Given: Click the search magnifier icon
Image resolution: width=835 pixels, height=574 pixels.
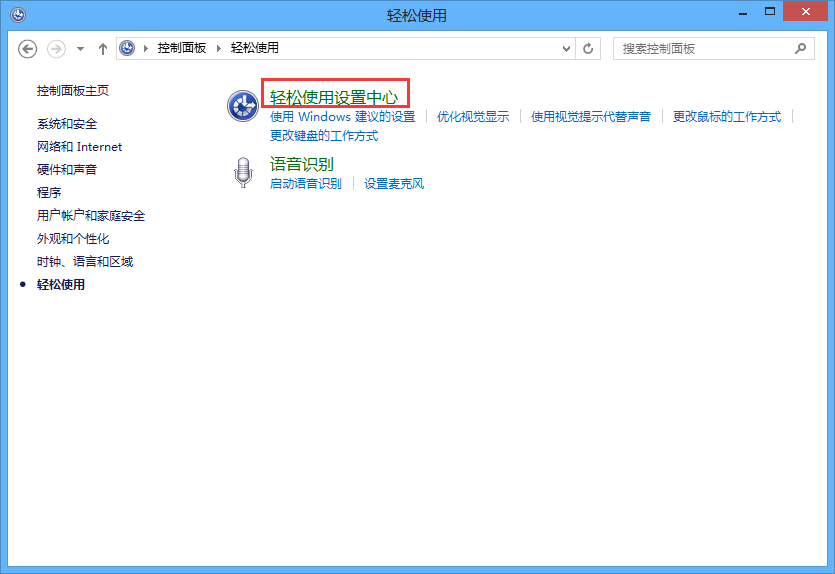Looking at the screenshot, I should click(x=800, y=48).
